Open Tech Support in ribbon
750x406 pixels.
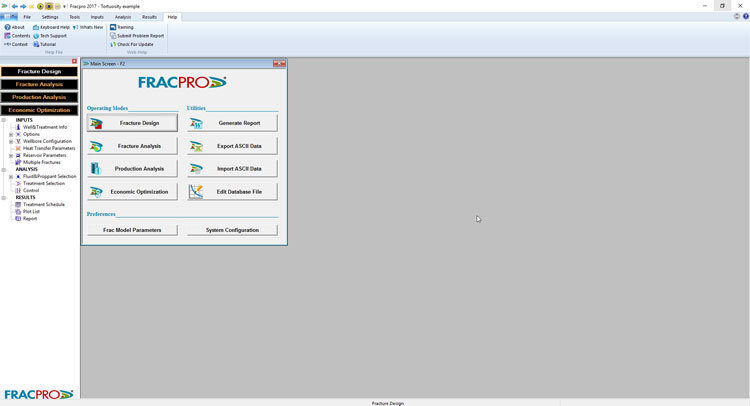click(x=50, y=36)
